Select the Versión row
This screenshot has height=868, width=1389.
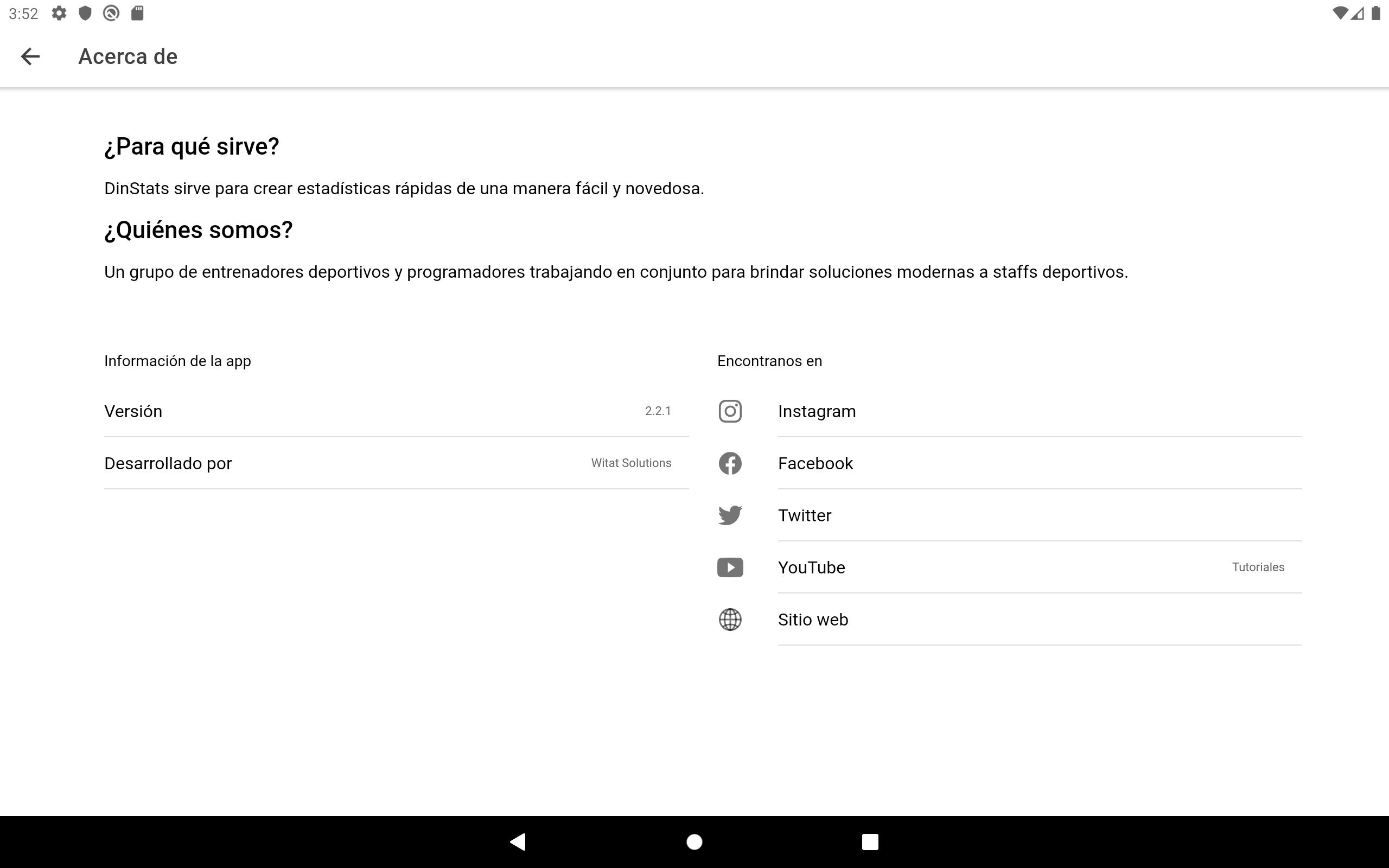[396, 411]
